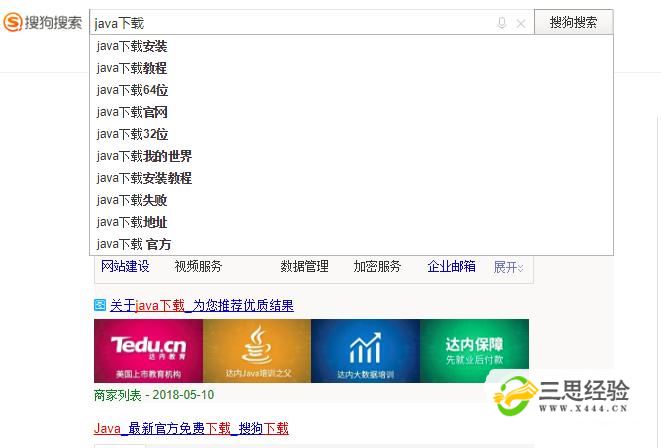Click the microphone voice search icon
Image resolution: width=661 pixels, height=448 pixels.
click(x=501, y=23)
